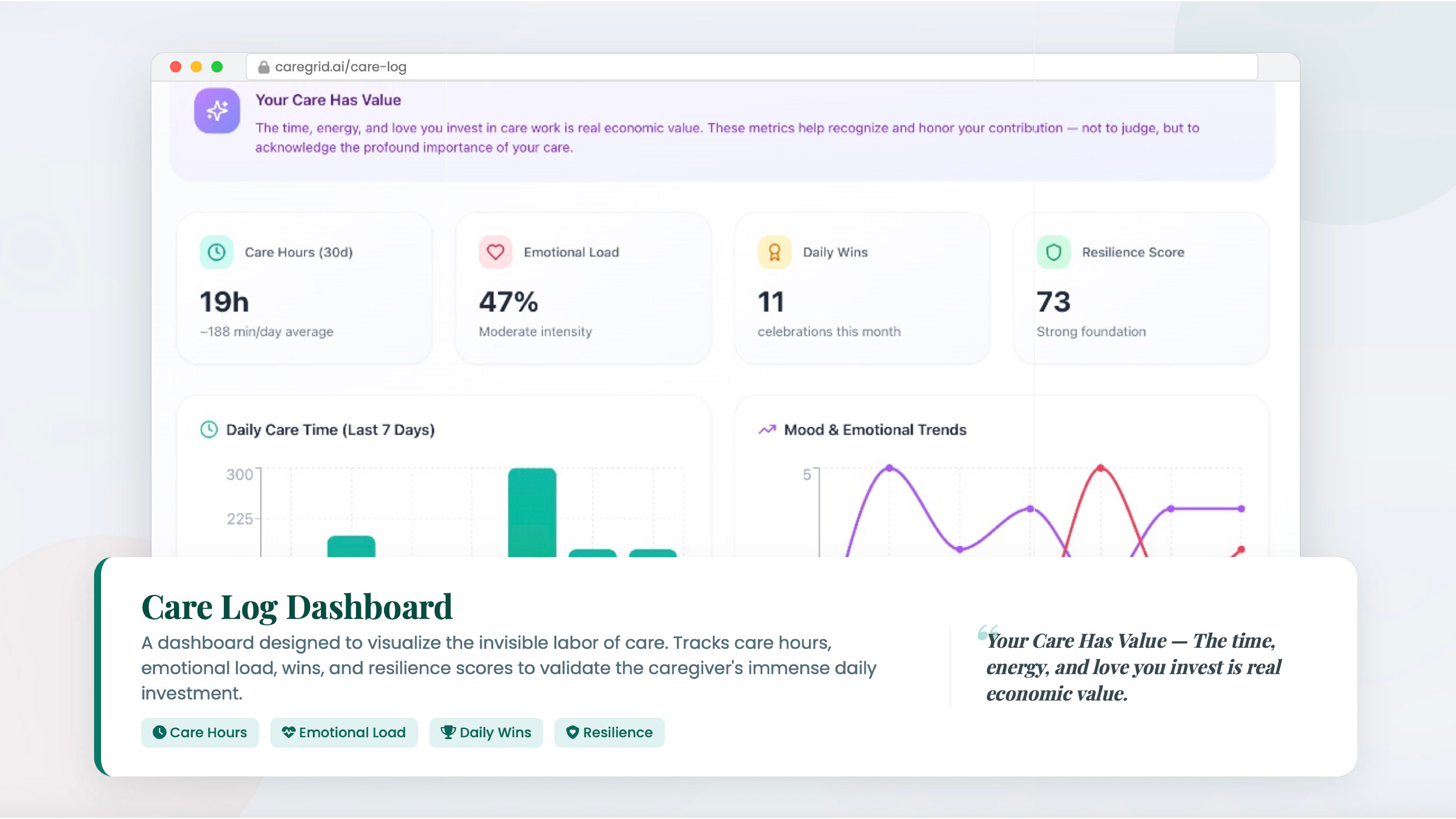Click the 73 Resilience Score value

click(1053, 302)
